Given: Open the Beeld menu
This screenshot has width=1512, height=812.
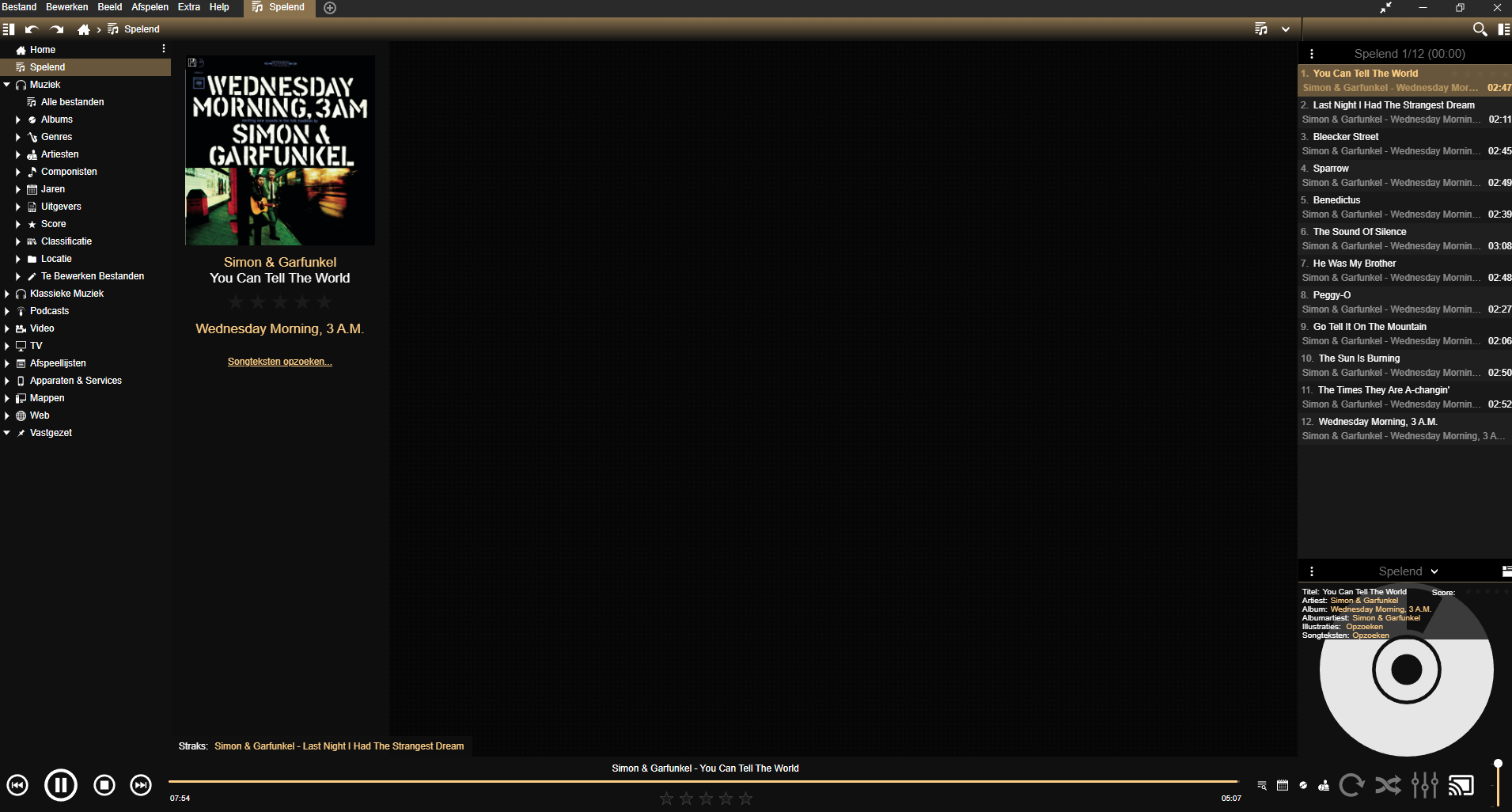Looking at the screenshot, I should (110, 7).
